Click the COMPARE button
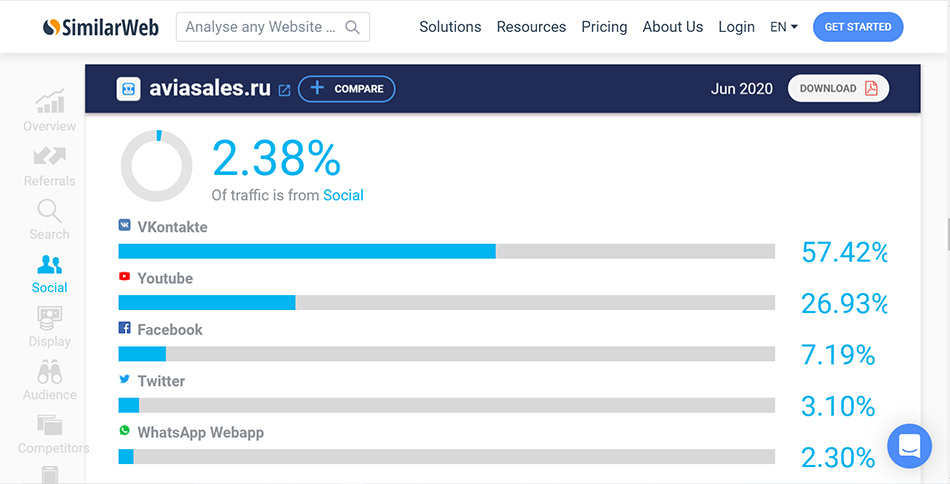Image resolution: width=950 pixels, height=484 pixels. coord(347,89)
